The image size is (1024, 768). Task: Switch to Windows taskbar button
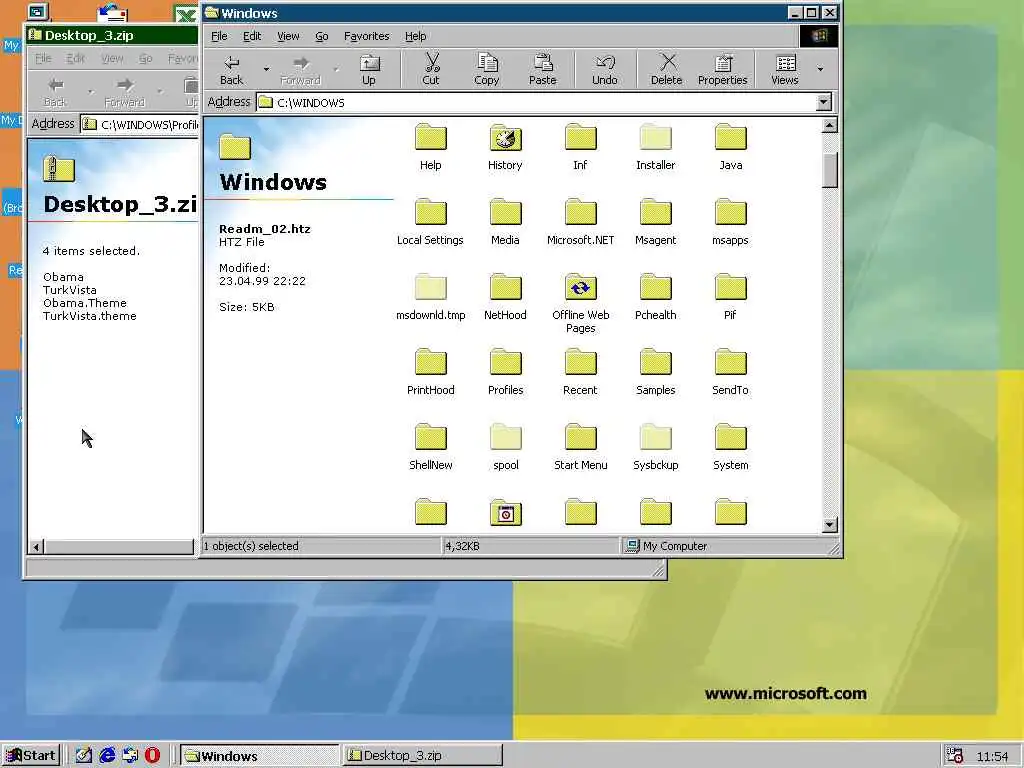(x=259, y=756)
